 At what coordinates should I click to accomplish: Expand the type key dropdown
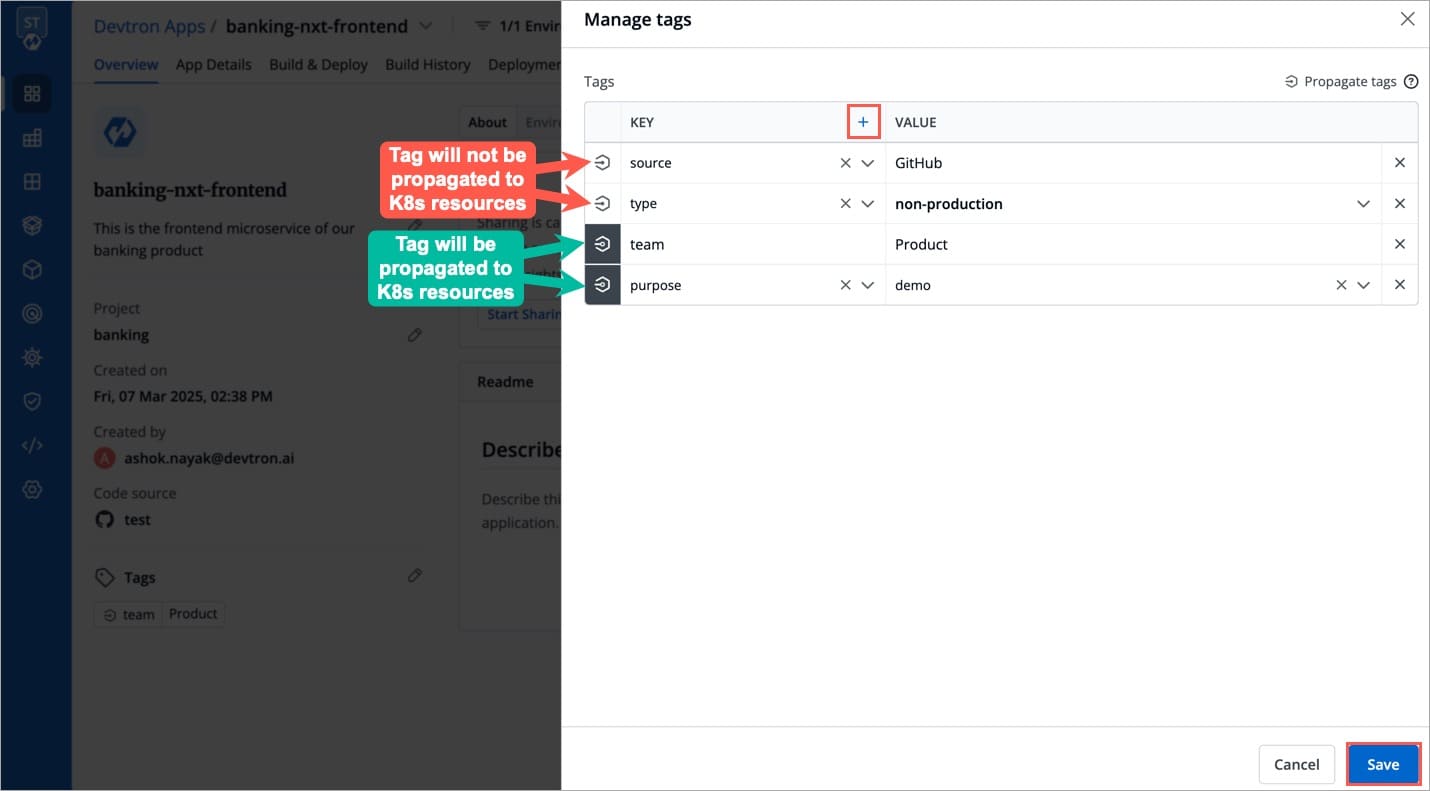pos(868,204)
